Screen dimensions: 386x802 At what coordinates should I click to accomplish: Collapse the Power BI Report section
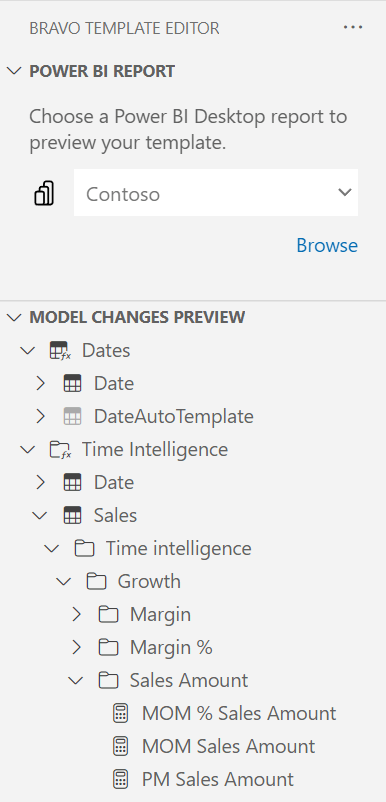(x=14, y=71)
